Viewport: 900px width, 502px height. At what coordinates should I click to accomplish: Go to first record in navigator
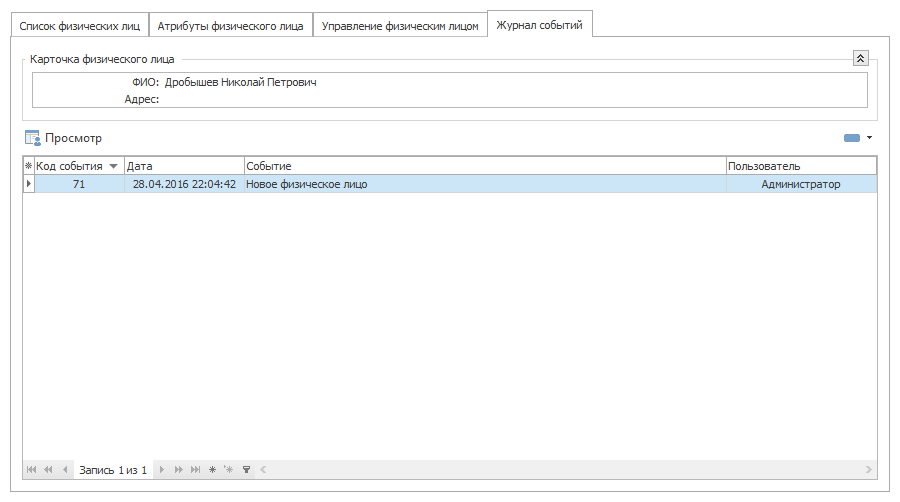point(32,470)
